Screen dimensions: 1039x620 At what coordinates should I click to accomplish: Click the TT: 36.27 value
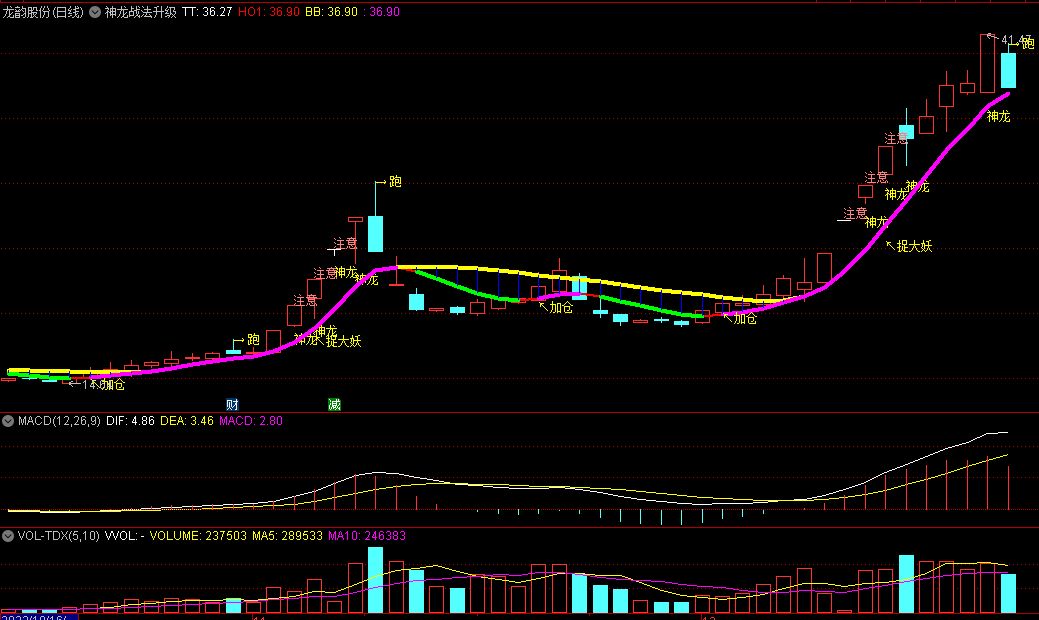coord(207,12)
